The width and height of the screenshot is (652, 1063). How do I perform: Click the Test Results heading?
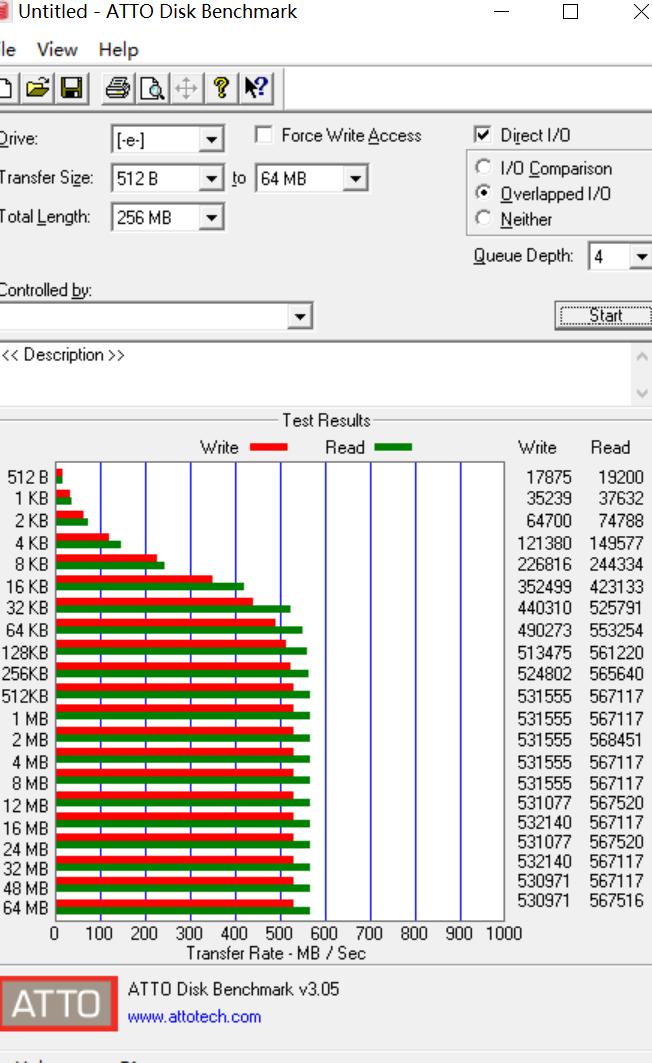click(326, 420)
